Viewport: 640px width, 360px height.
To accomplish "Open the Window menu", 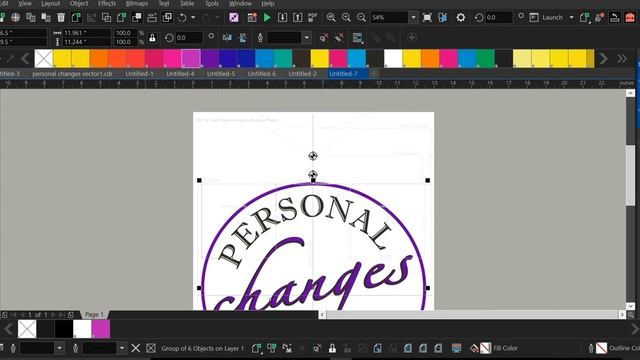I will pyautogui.click(x=240, y=4).
